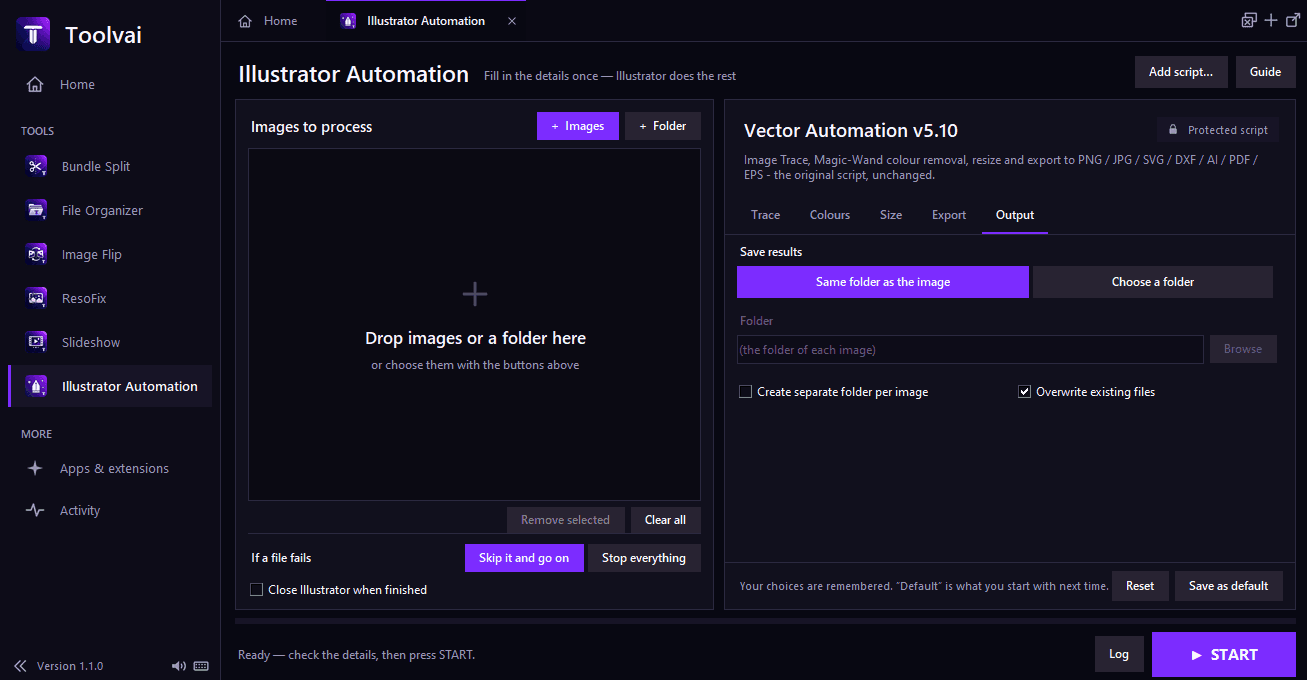Open the ResoFix tool
Viewport: 1307px width, 680px height.
(110, 298)
